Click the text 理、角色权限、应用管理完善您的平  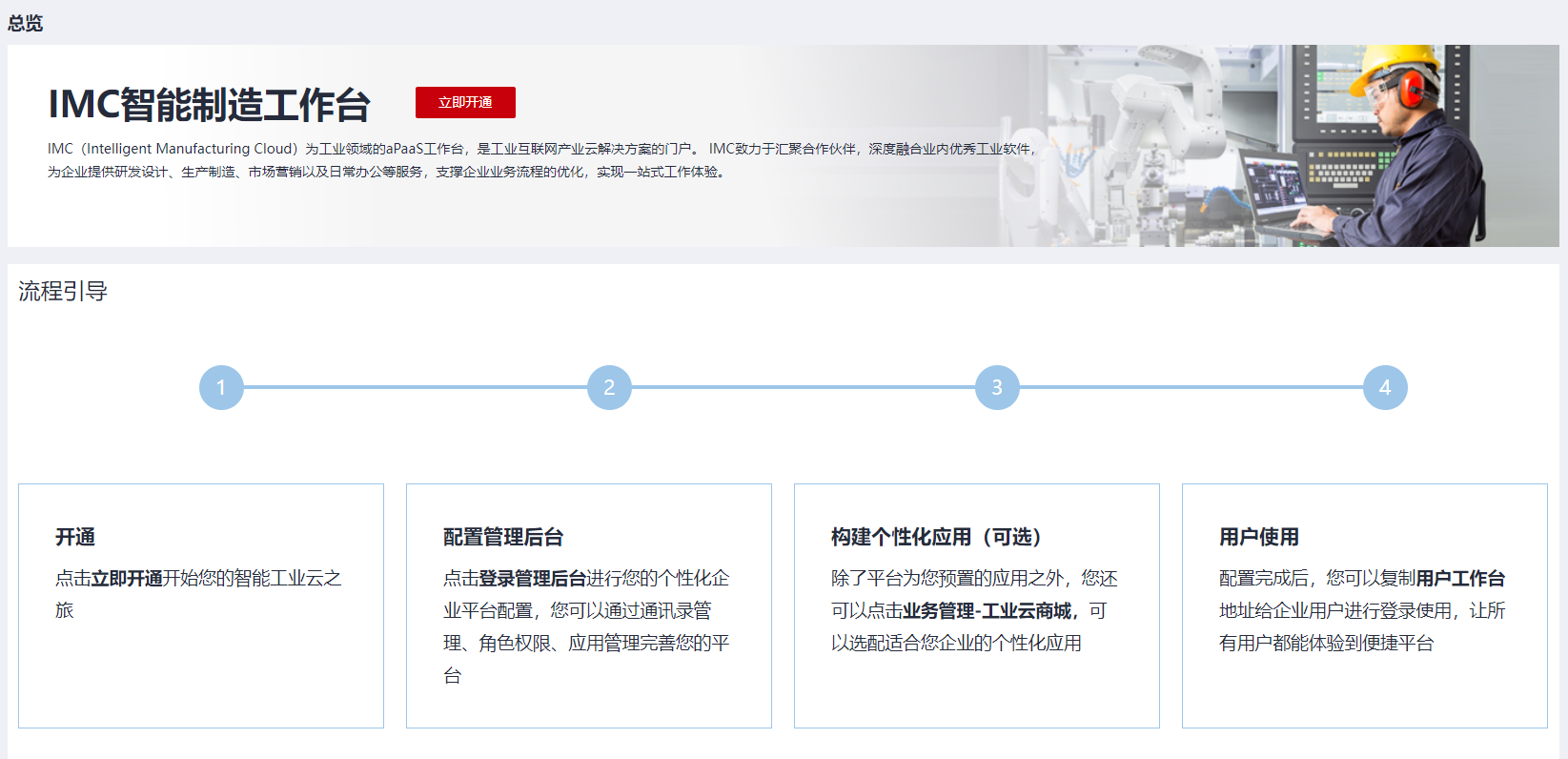[586, 644]
